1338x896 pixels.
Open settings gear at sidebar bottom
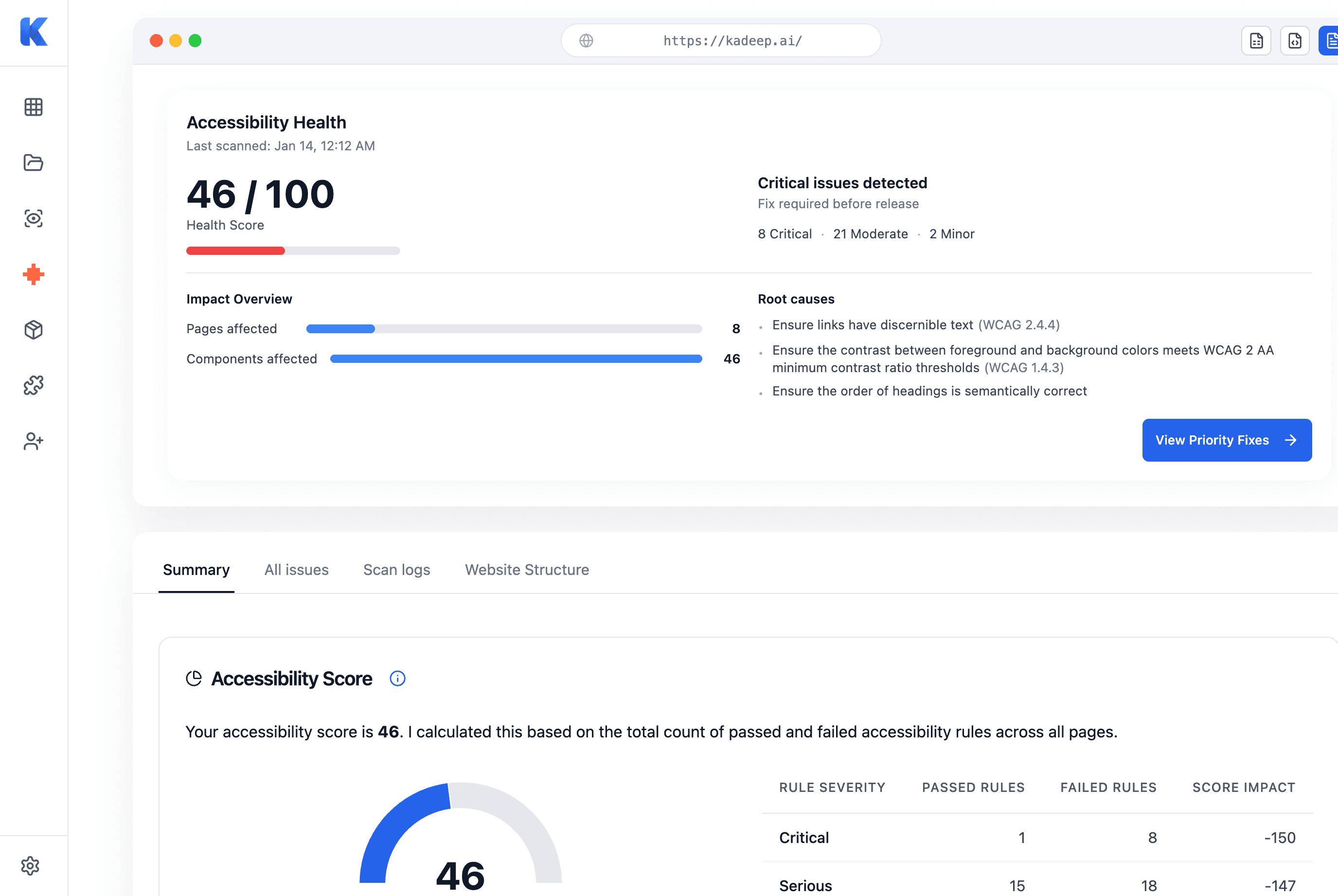coord(30,866)
